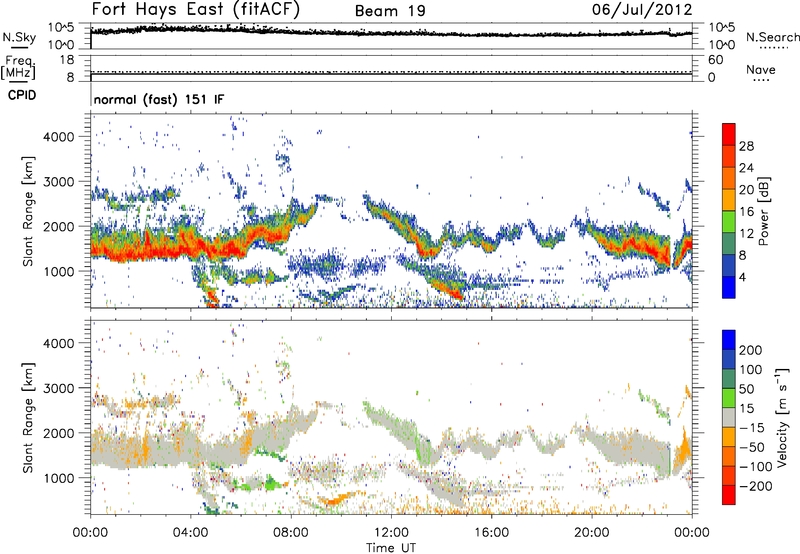Select the Freq. [MHz] axis label
Viewport: 800px width, 554px height.
18,67
